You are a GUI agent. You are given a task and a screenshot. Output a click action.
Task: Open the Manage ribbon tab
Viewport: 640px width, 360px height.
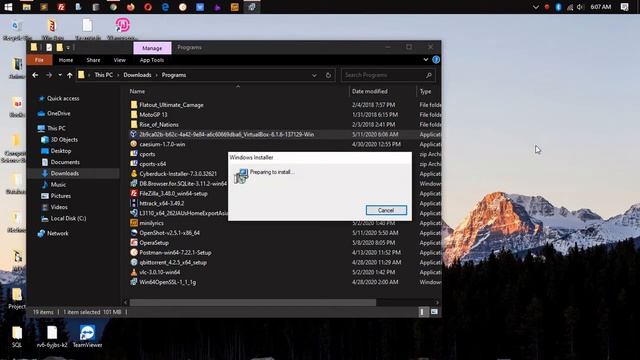tap(152, 48)
